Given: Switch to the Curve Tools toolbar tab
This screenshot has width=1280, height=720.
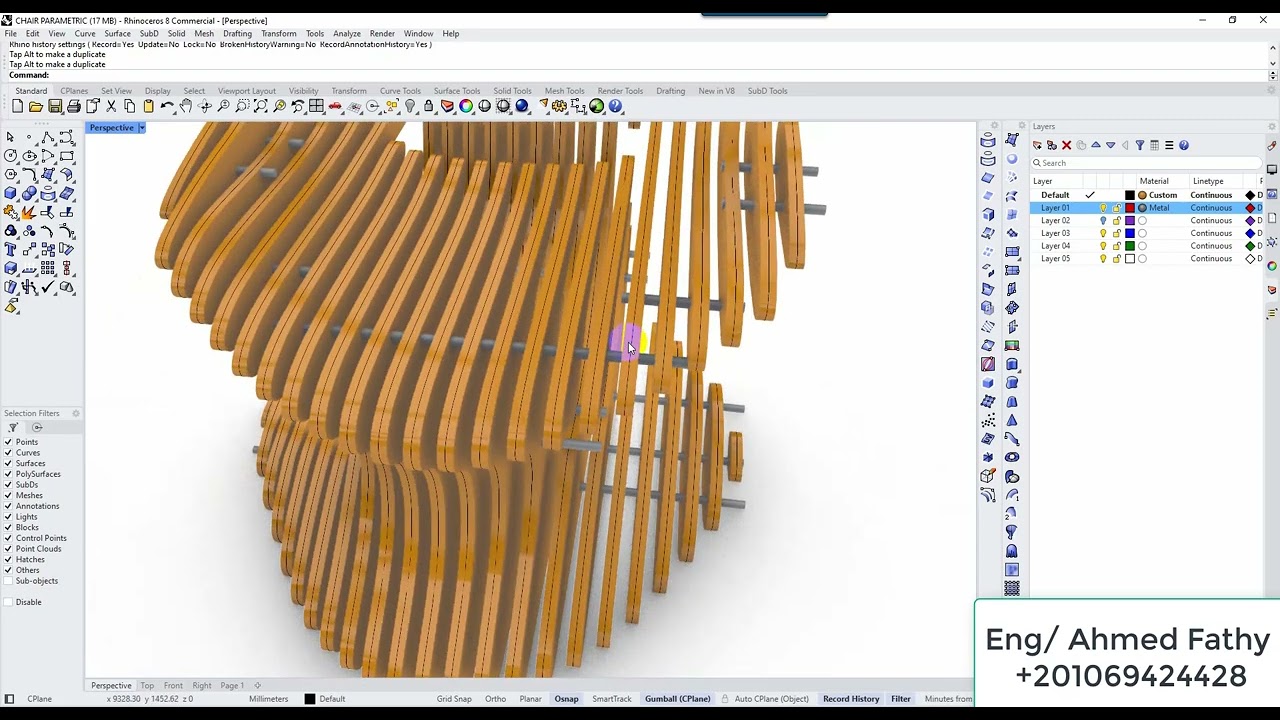Looking at the screenshot, I should pyautogui.click(x=400, y=91).
